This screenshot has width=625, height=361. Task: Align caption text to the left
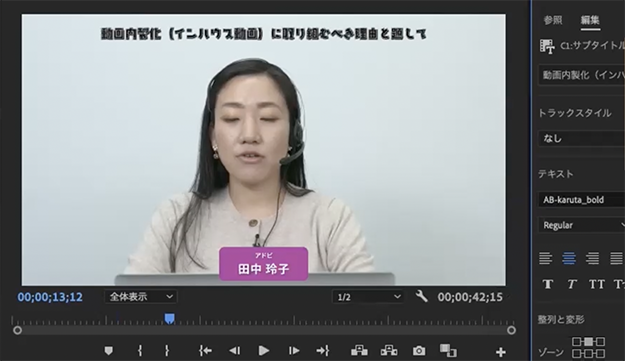[x=546, y=258]
